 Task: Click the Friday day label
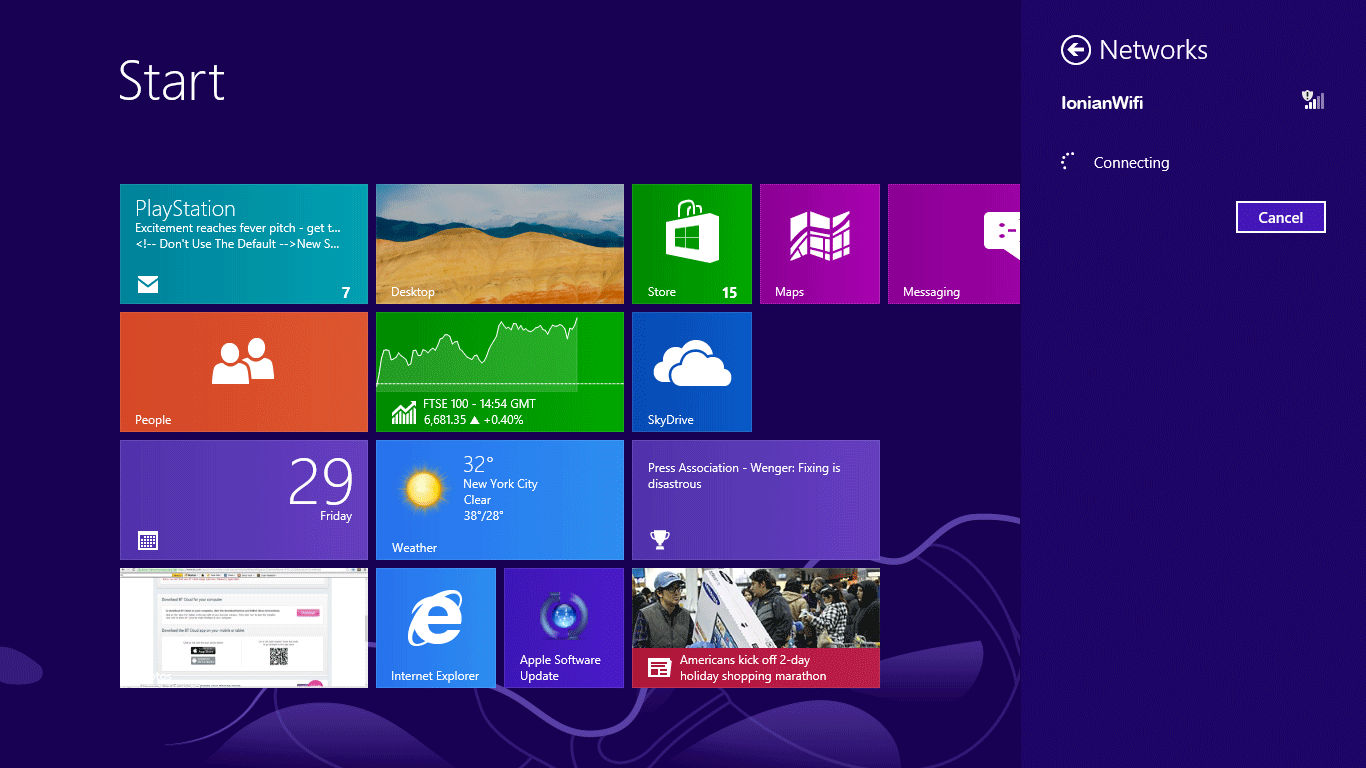pos(336,516)
